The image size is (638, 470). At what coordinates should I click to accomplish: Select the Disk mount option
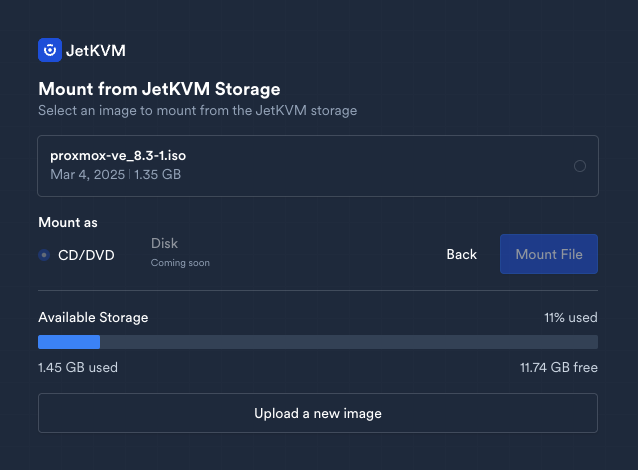pyautogui.click(x=164, y=244)
